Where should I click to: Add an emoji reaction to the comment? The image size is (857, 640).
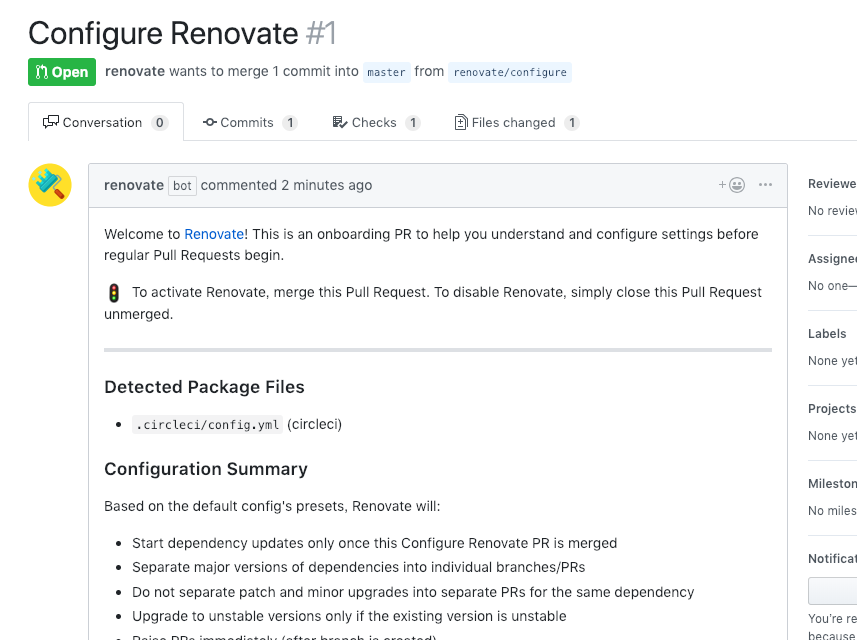(x=731, y=185)
